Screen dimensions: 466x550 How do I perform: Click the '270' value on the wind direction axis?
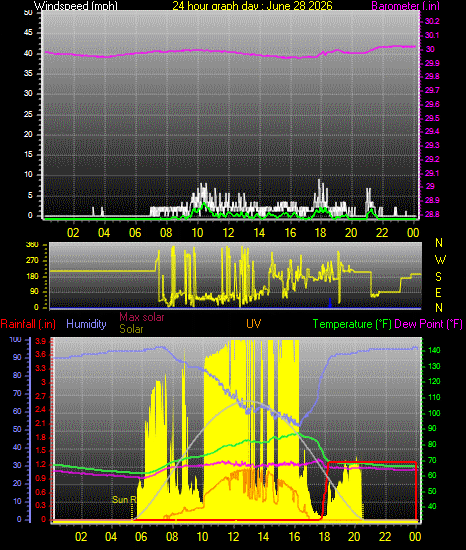pos(32,261)
